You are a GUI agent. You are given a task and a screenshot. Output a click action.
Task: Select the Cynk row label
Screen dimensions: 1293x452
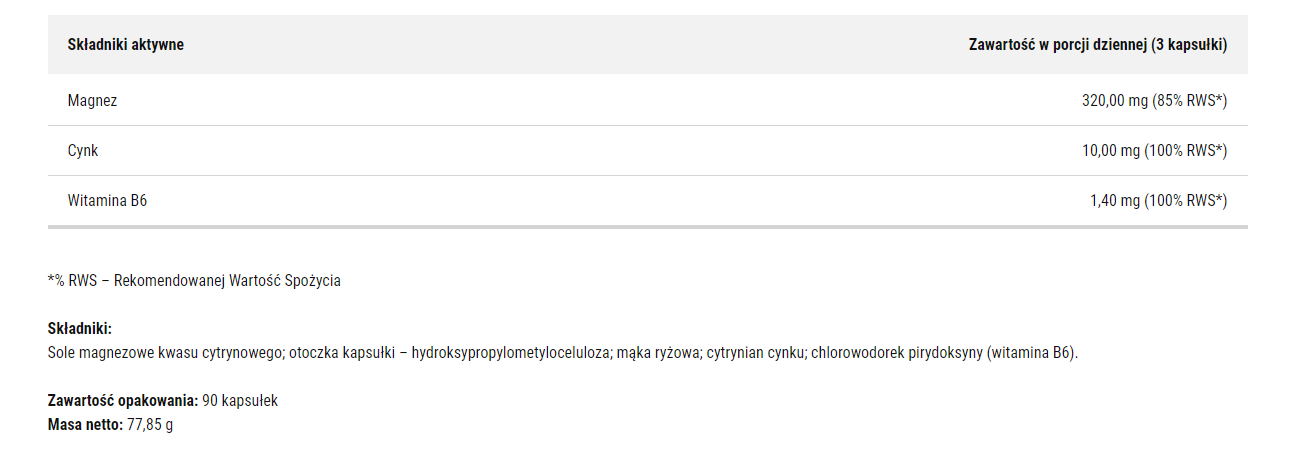coord(82,150)
